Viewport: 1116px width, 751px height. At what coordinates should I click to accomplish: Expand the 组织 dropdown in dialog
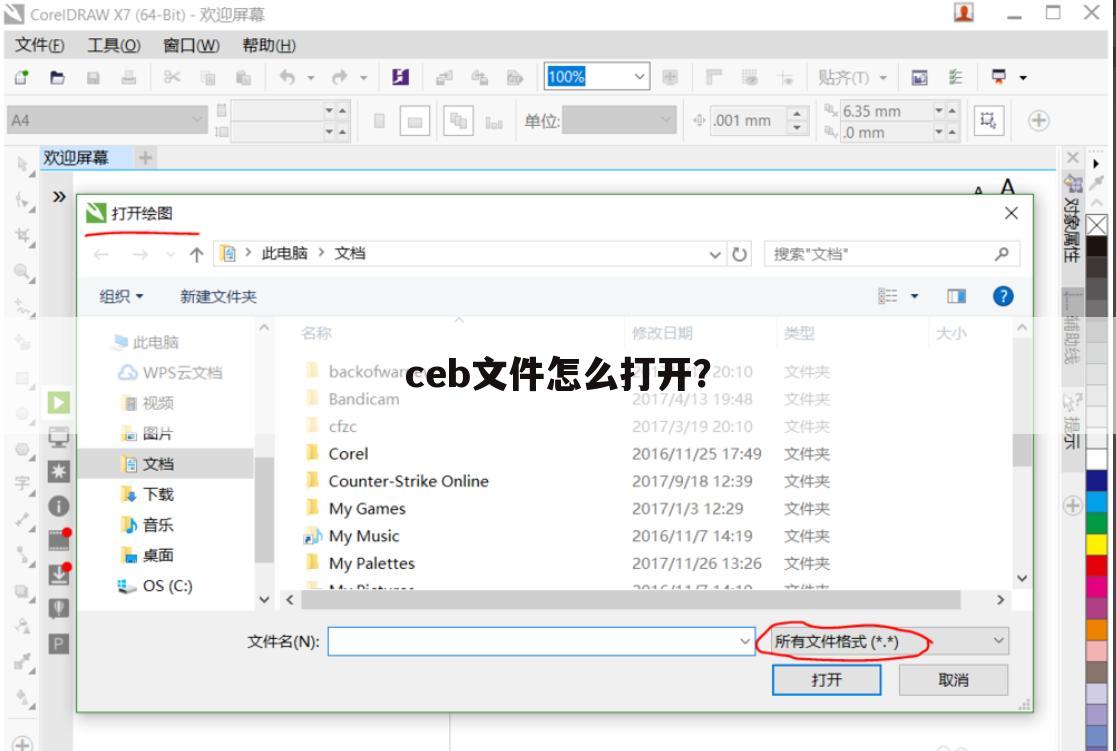[121, 297]
